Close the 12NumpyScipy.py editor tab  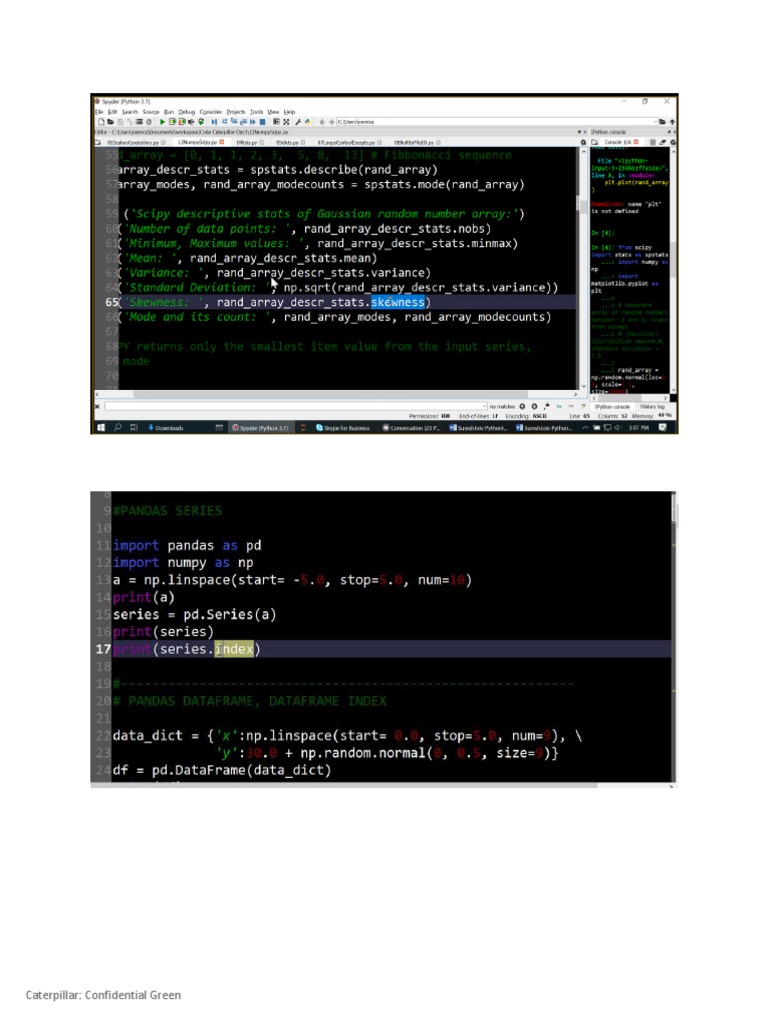[x=221, y=142]
